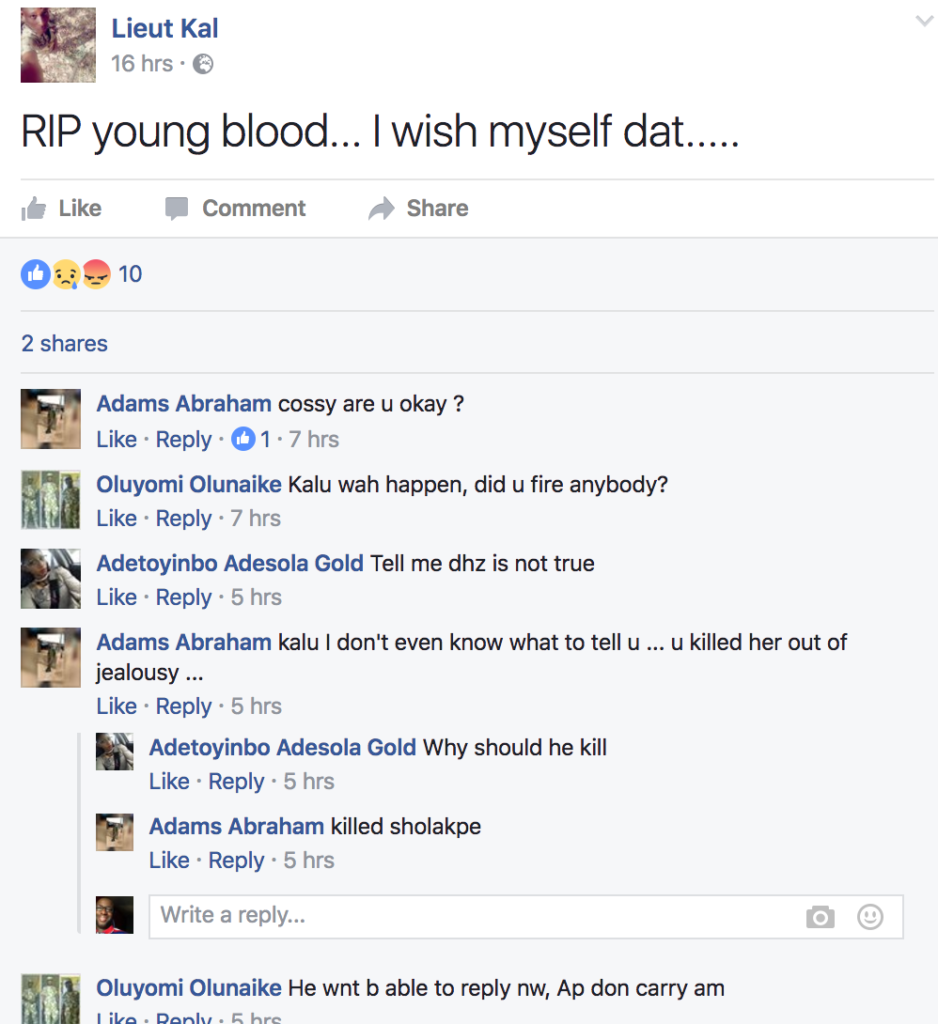The image size is (938, 1024).
Task: Open the Lieut Kal profile link
Action: tap(165, 29)
